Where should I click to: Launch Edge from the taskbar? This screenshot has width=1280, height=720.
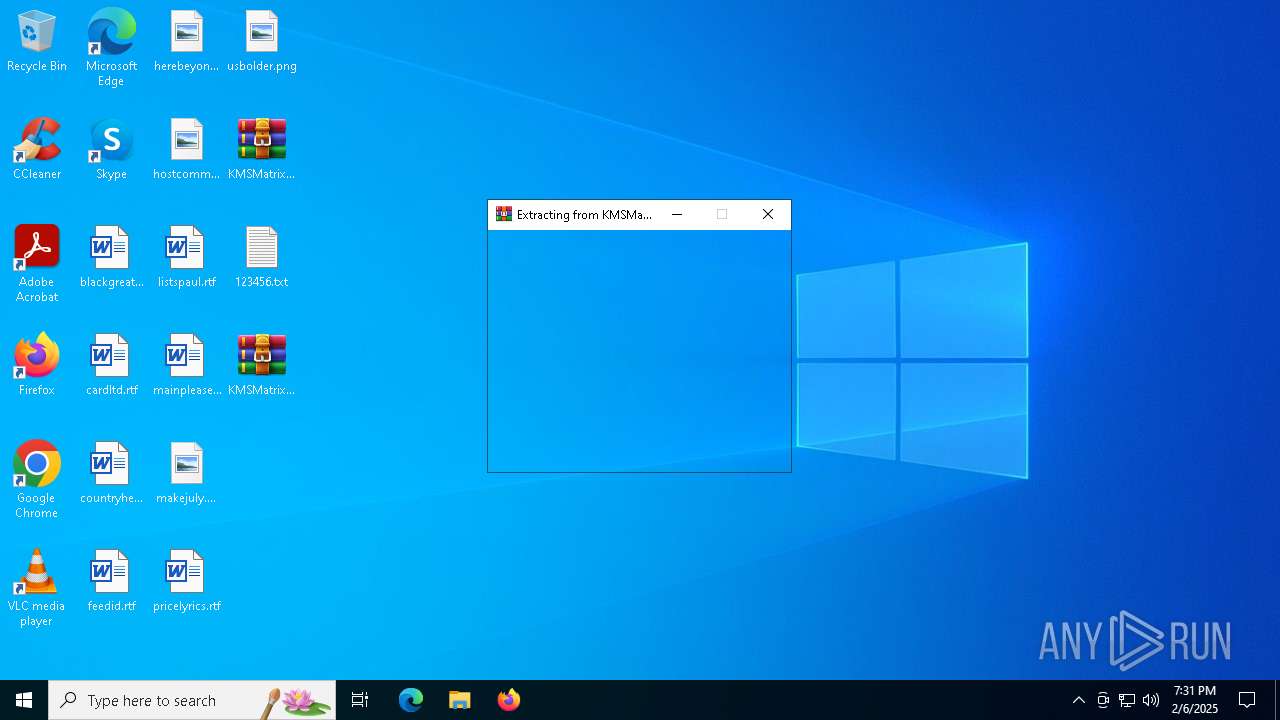click(411, 700)
